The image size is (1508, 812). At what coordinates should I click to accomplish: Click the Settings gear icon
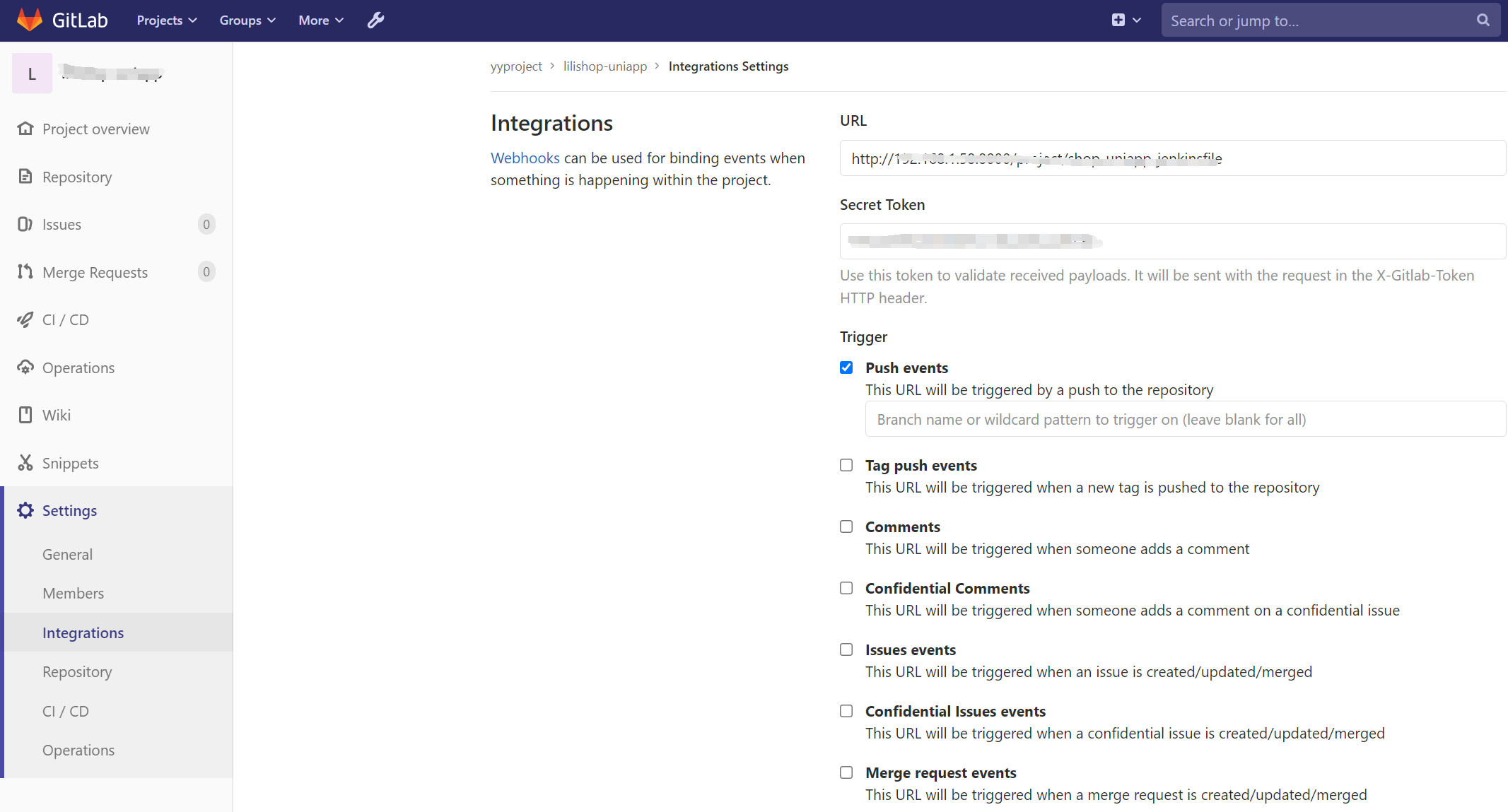click(x=25, y=510)
